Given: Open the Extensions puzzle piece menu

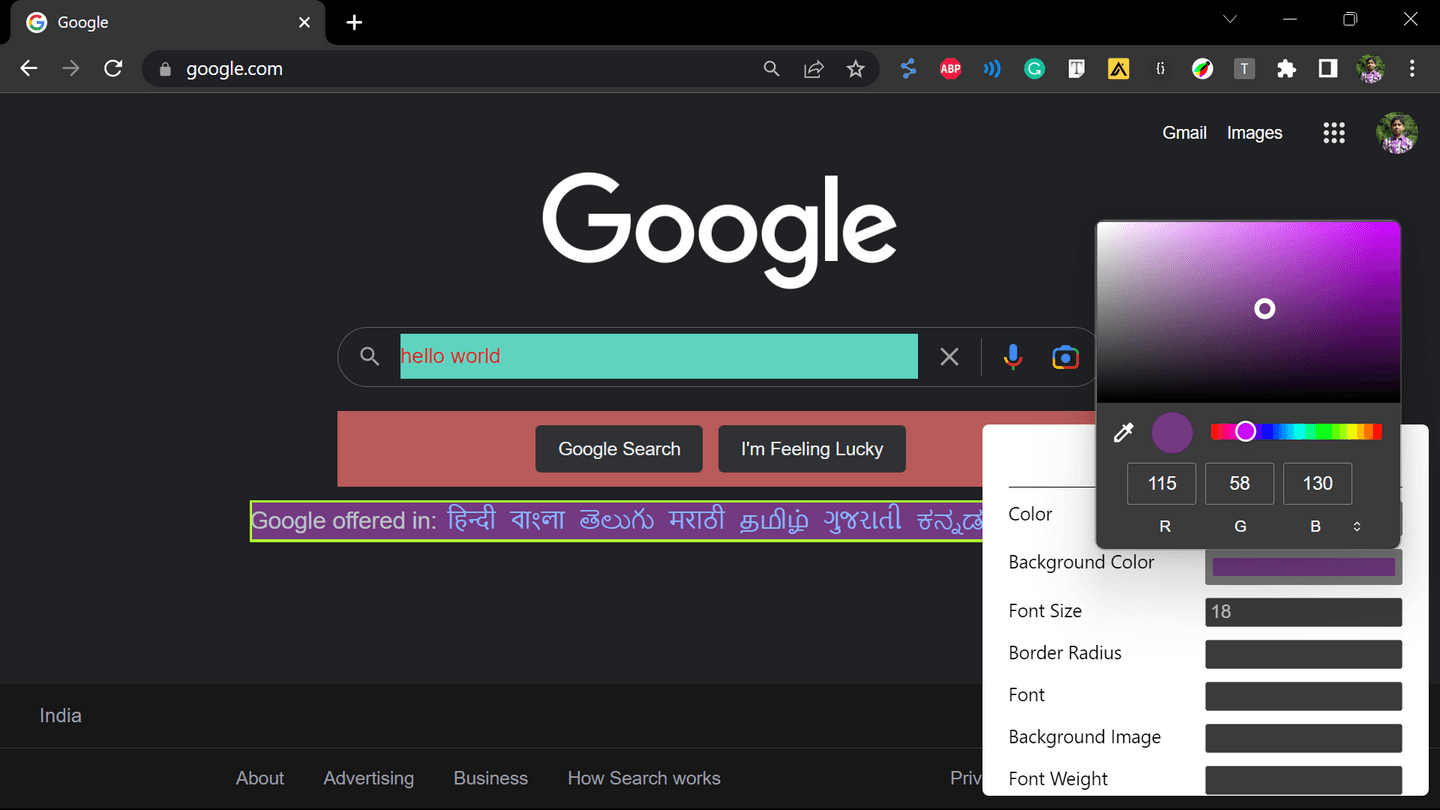Looking at the screenshot, I should 1287,69.
